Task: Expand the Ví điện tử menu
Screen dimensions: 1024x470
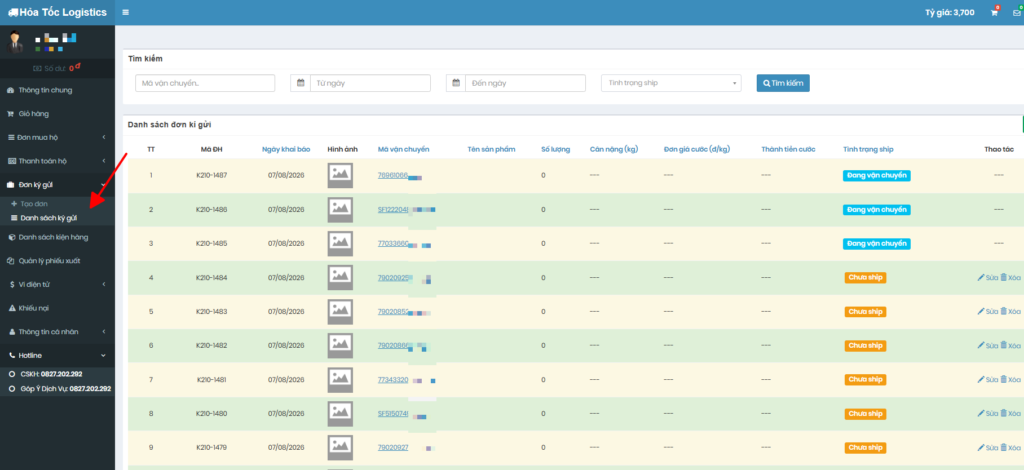Action: point(57,284)
